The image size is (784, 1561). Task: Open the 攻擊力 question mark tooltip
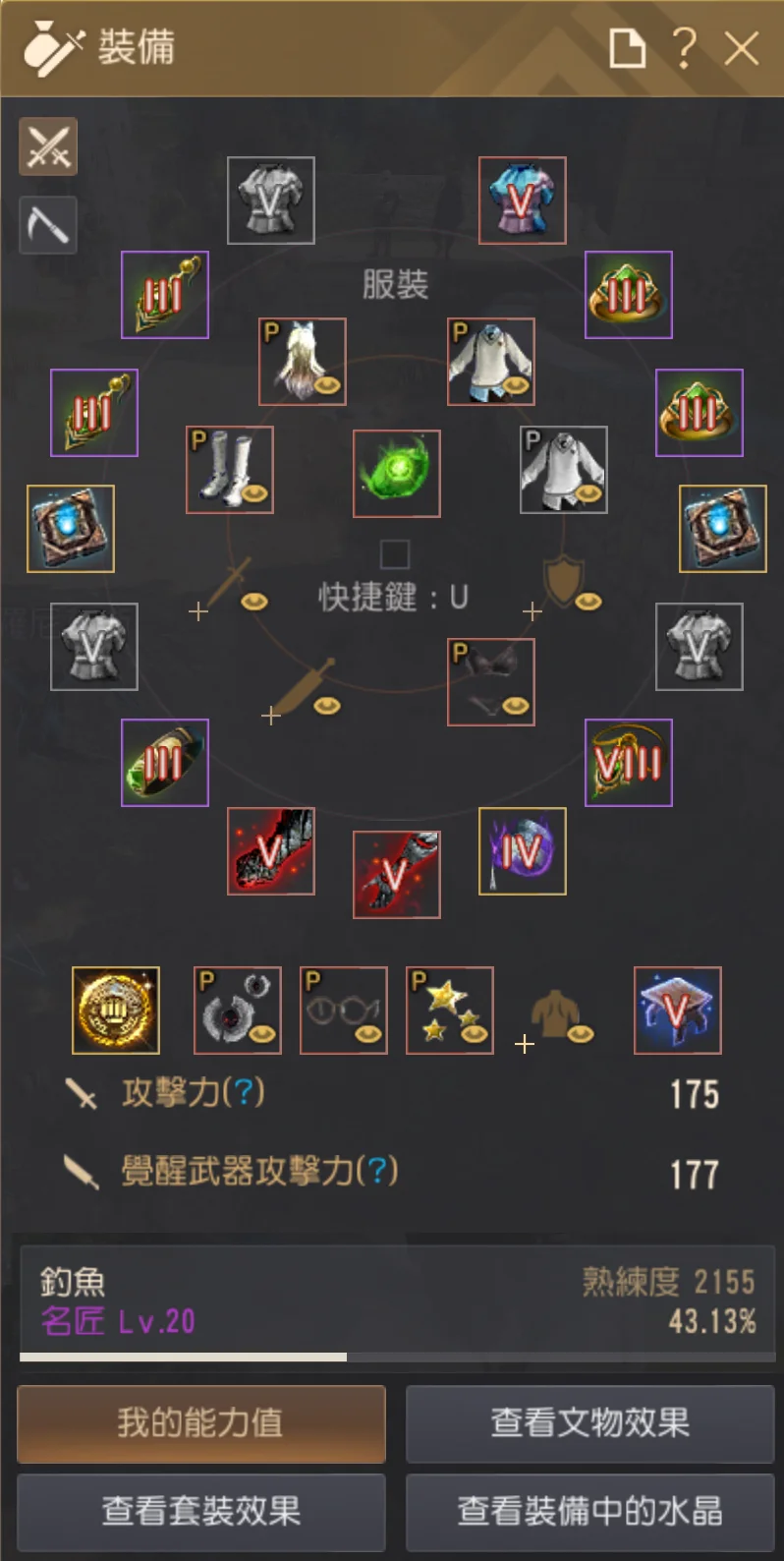[244, 1092]
